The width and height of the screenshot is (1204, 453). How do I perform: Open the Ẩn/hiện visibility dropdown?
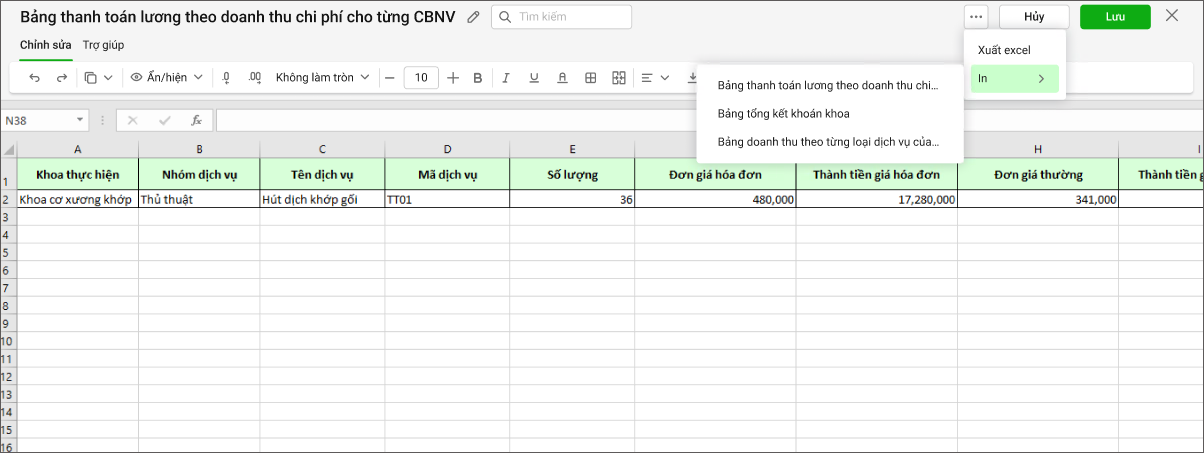point(167,78)
